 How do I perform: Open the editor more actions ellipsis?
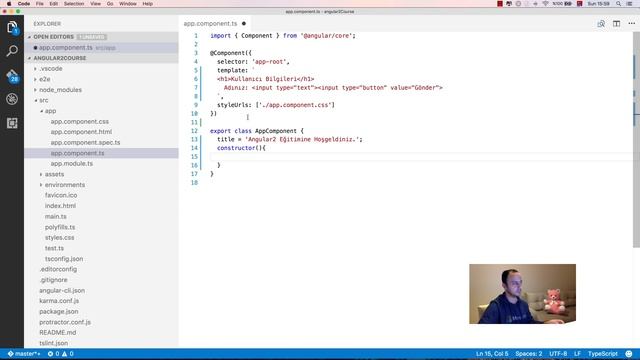631,24
